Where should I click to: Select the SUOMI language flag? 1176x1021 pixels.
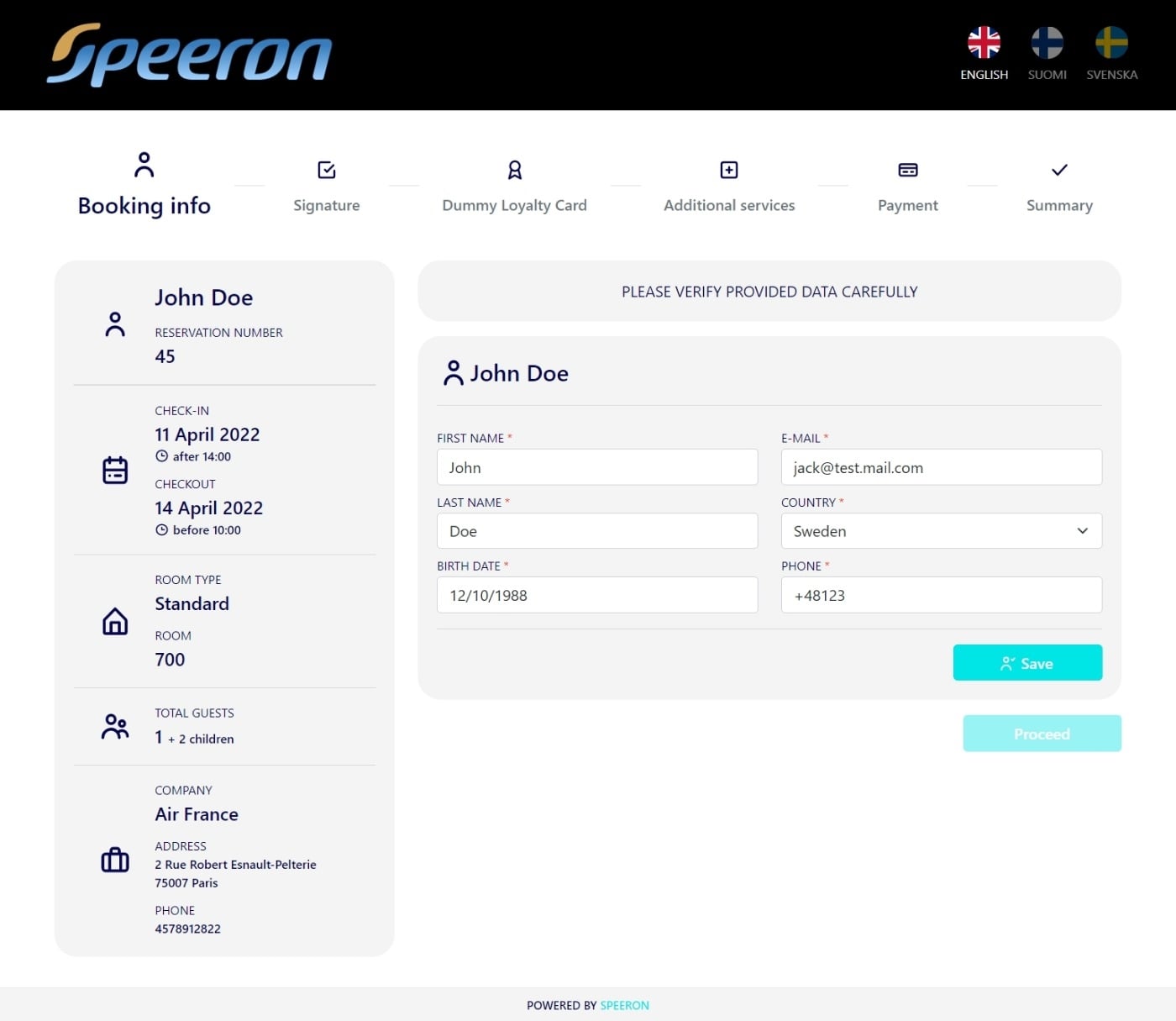point(1047,42)
